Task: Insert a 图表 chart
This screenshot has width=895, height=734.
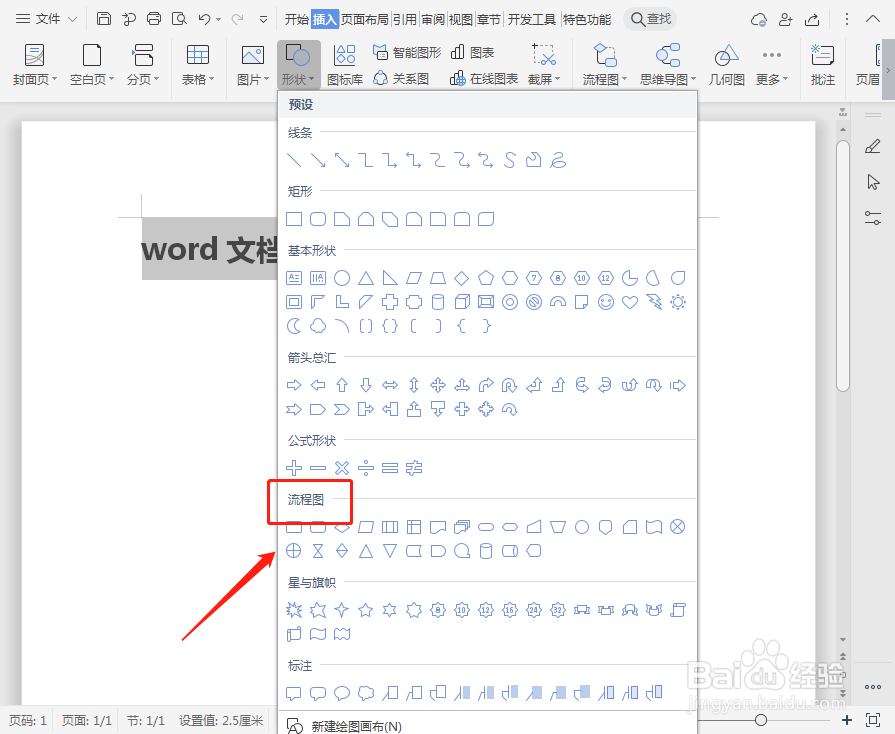Action: [472, 53]
